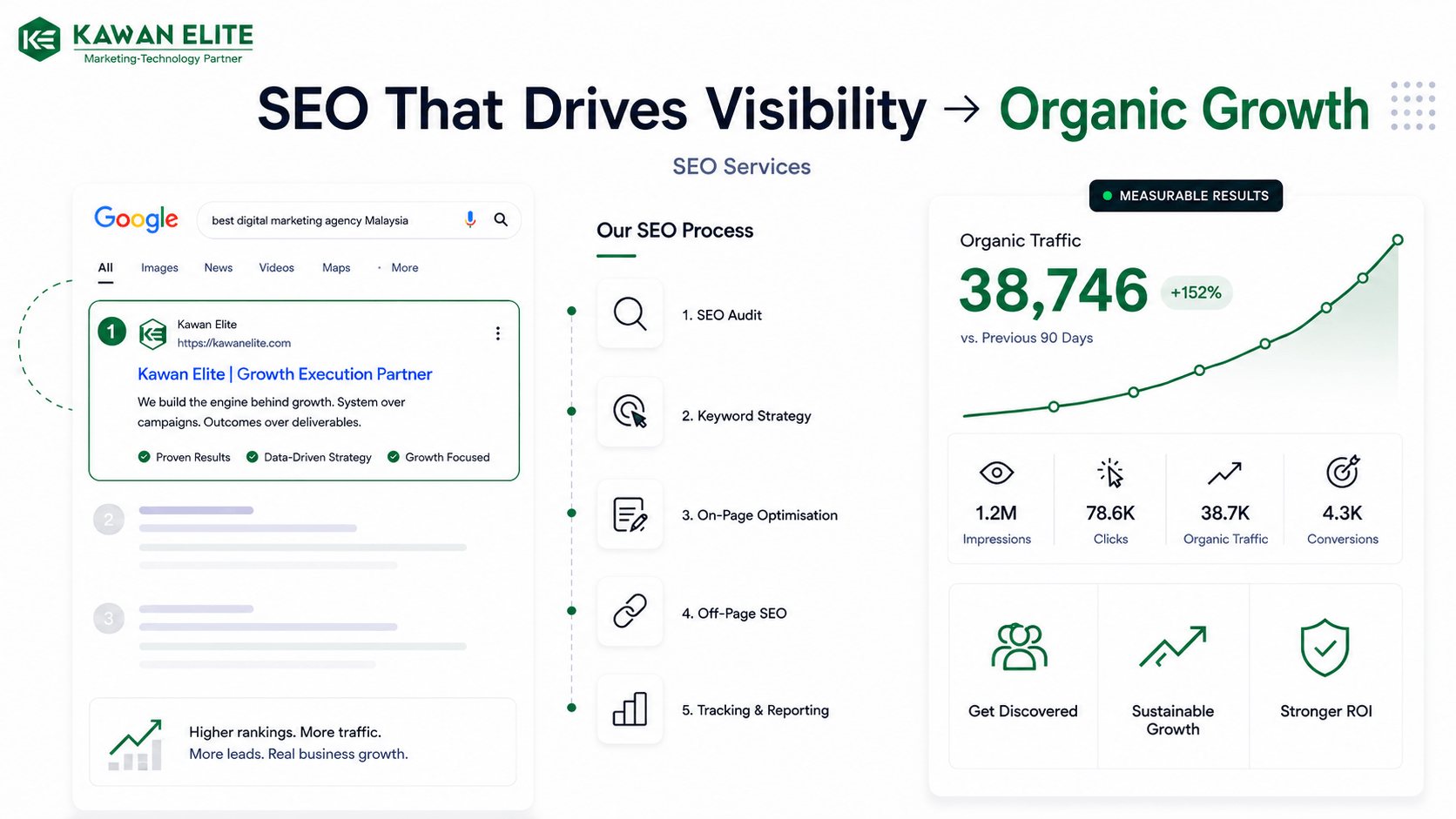Click the Impressions eye icon
This screenshot has height=819, width=1456.
pyautogui.click(x=996, y=473)
